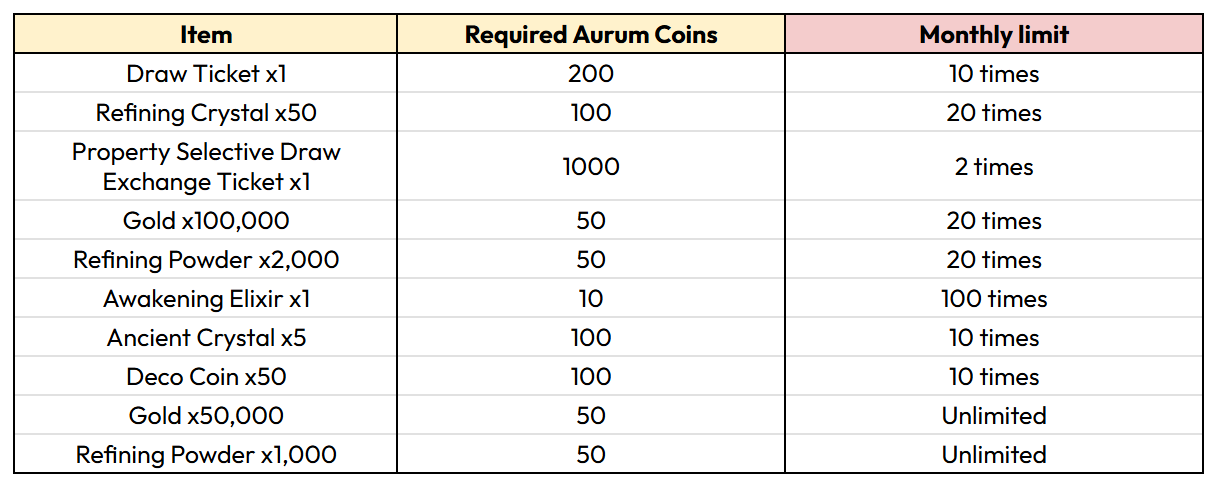Image resolution: width=1215 pixels, height=478 pixels.
Task: Click the "Refining Powder x1,000" cell
Action: 206,455
